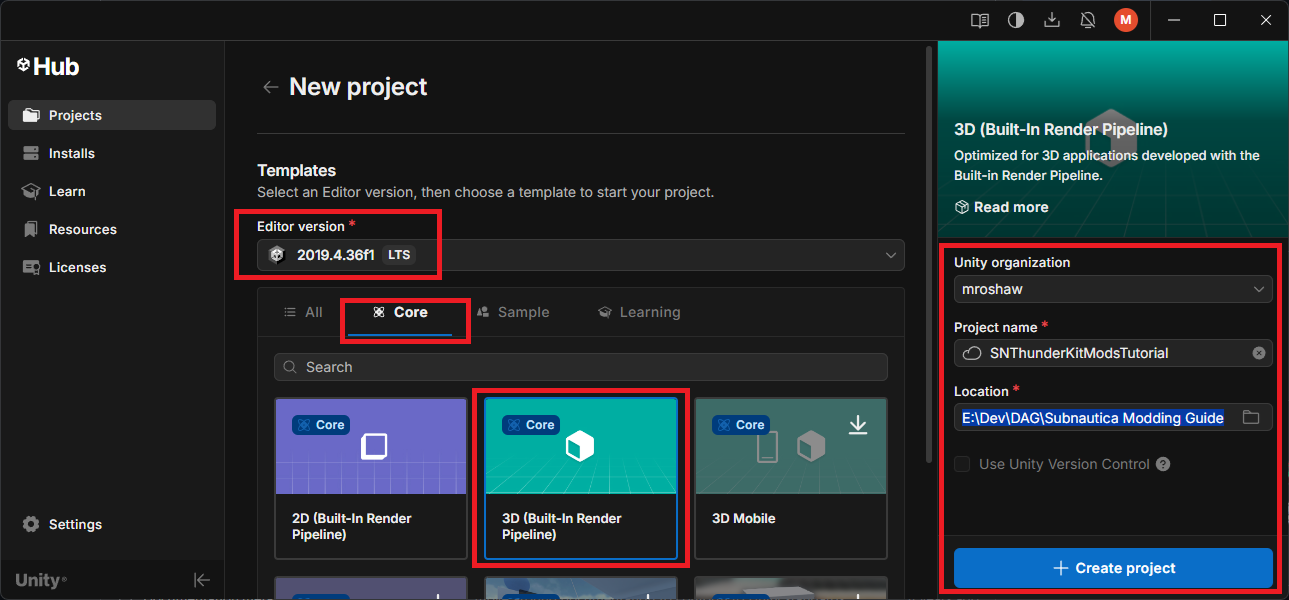Open Licenses in the sidebar
This screenshot has width=1289, height=600.
click(x=112, y=267)
